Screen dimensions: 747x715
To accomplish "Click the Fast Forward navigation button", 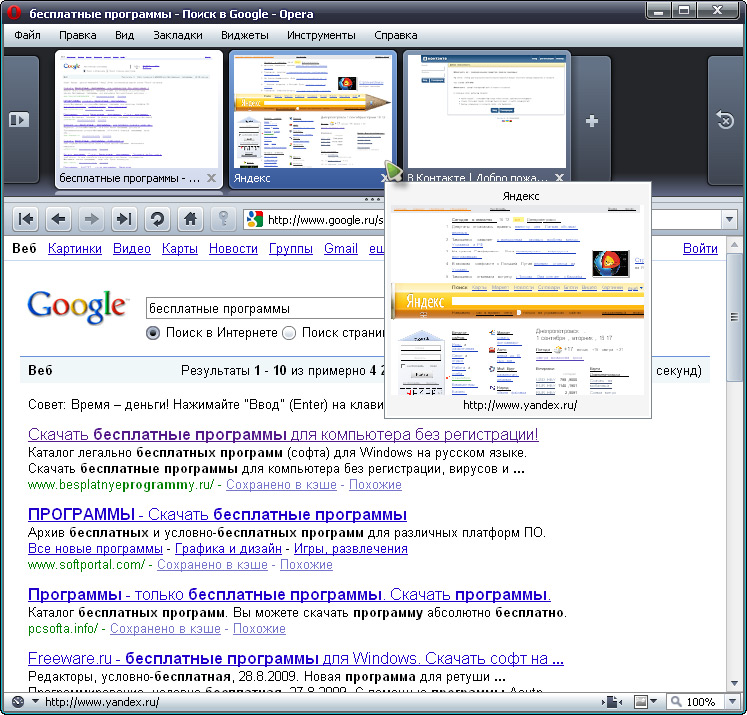I will pos(123,219).
